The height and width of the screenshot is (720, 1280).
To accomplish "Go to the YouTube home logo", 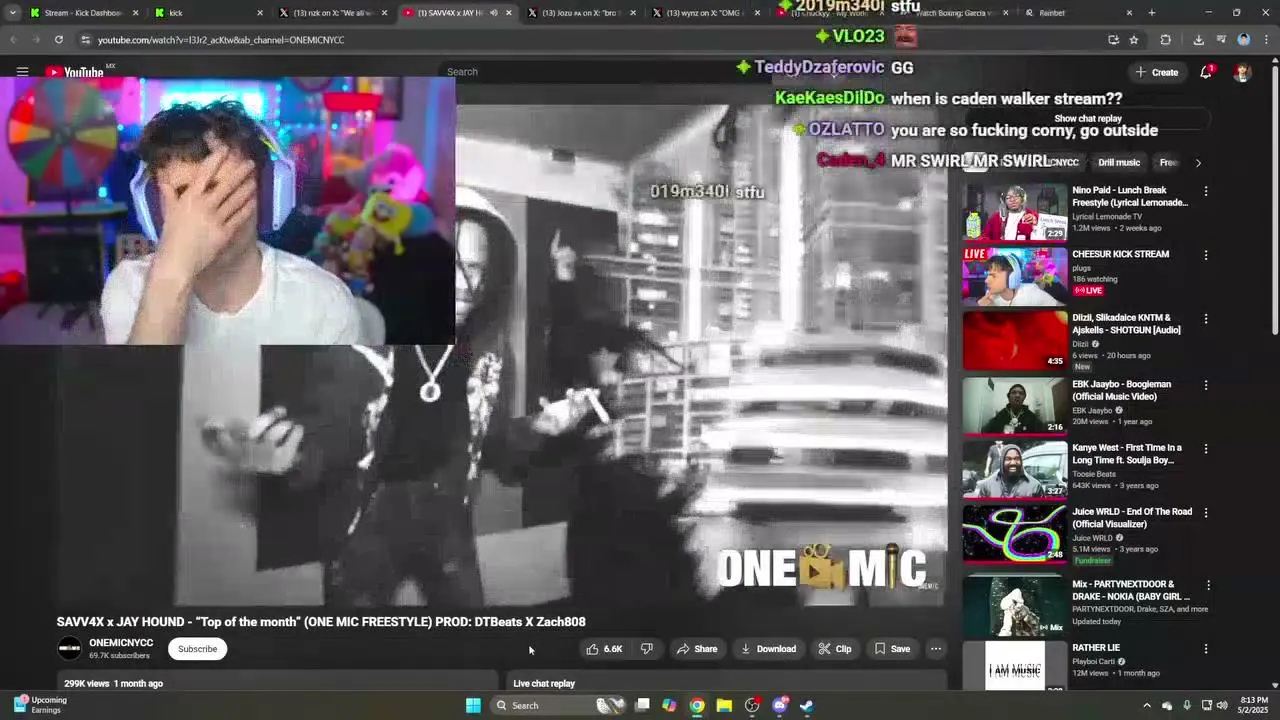I will pyautogui.click(x=75, y=72).
